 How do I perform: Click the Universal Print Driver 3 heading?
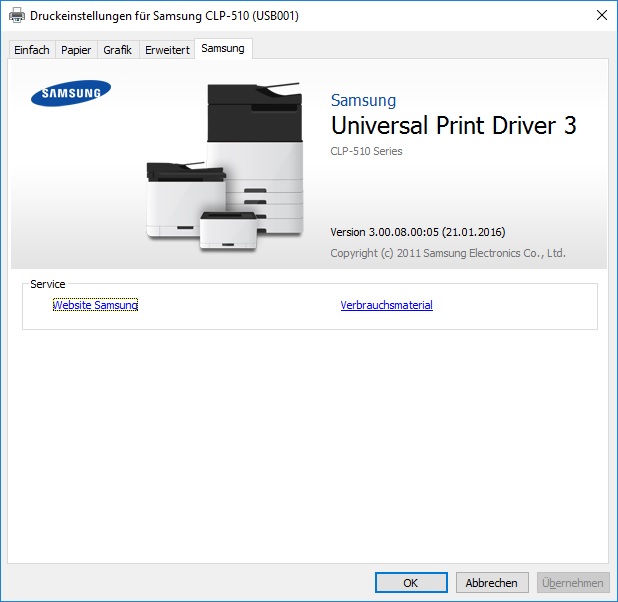point(454,125)
